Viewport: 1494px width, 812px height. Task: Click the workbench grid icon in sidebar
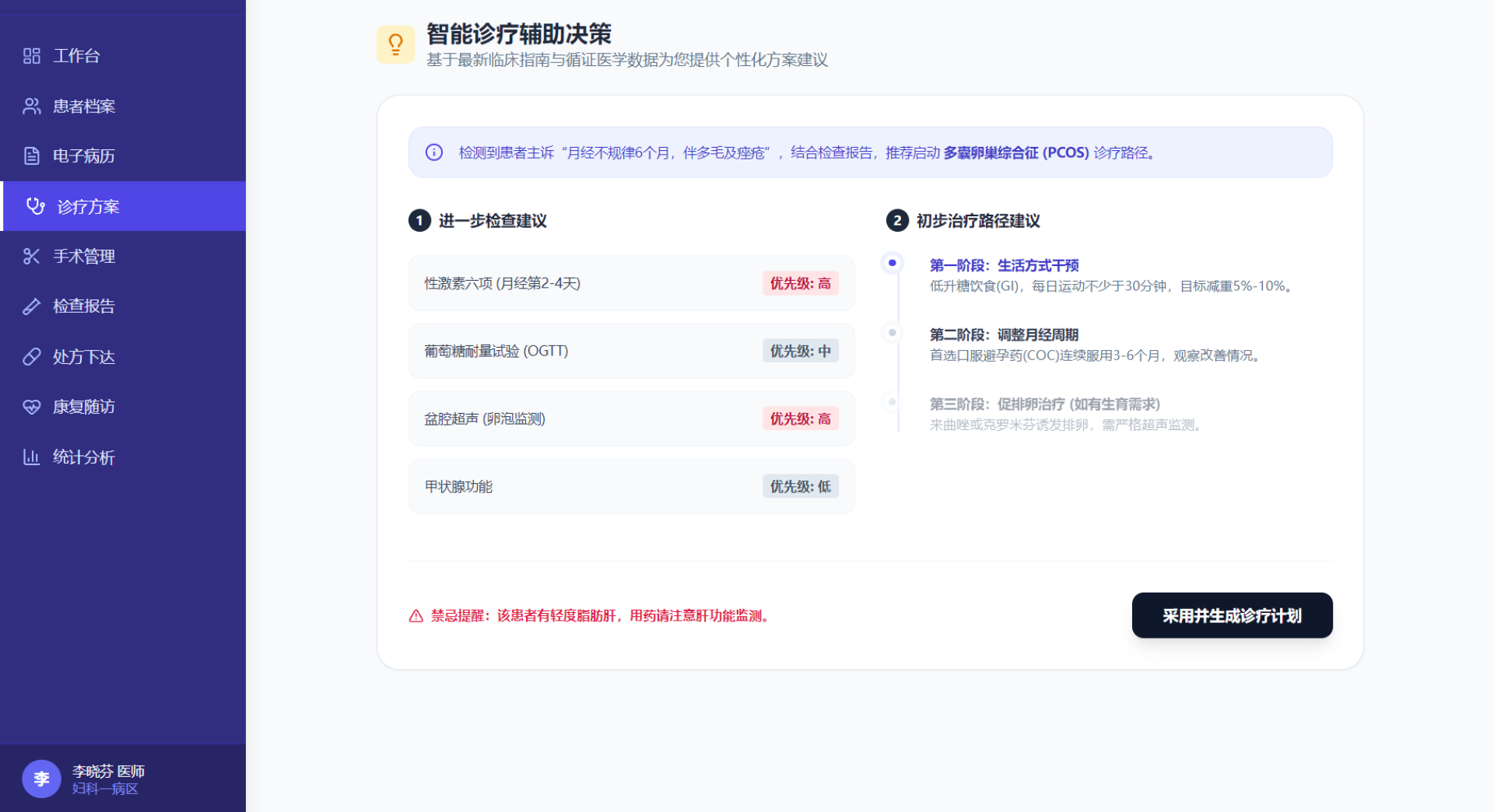click(x=31, y=56)
